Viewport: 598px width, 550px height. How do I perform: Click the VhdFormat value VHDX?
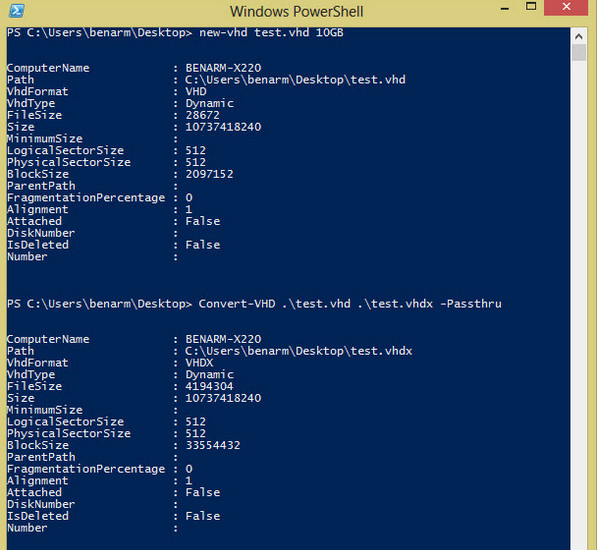pos(199,362)
